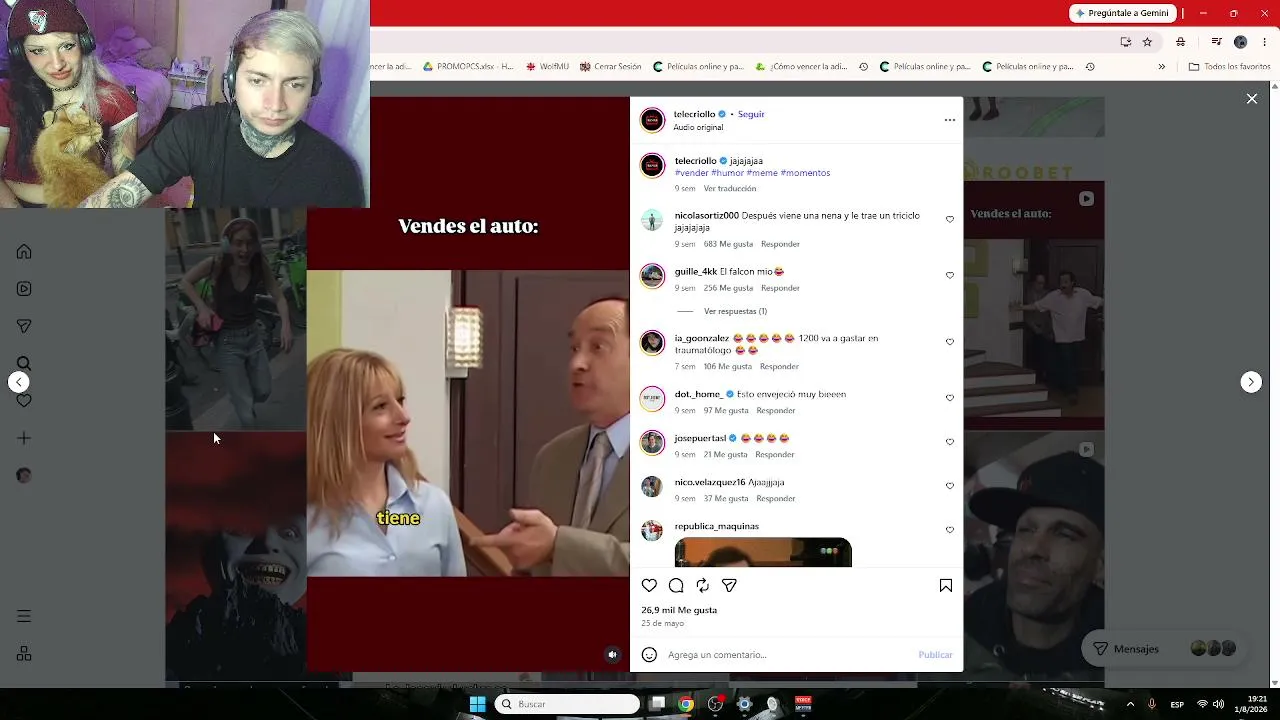Screen dimensions: 1280x720
Task: Open the hamburger More menu in the sidebar
Action: tap(24, 616)
